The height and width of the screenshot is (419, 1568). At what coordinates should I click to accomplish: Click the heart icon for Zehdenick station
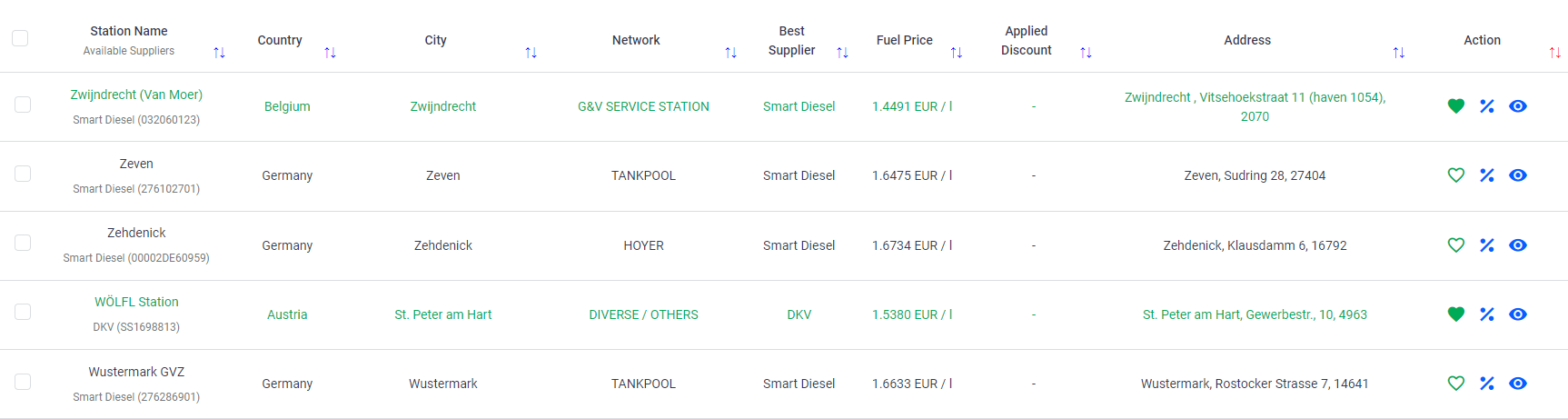coord(1455,245)
